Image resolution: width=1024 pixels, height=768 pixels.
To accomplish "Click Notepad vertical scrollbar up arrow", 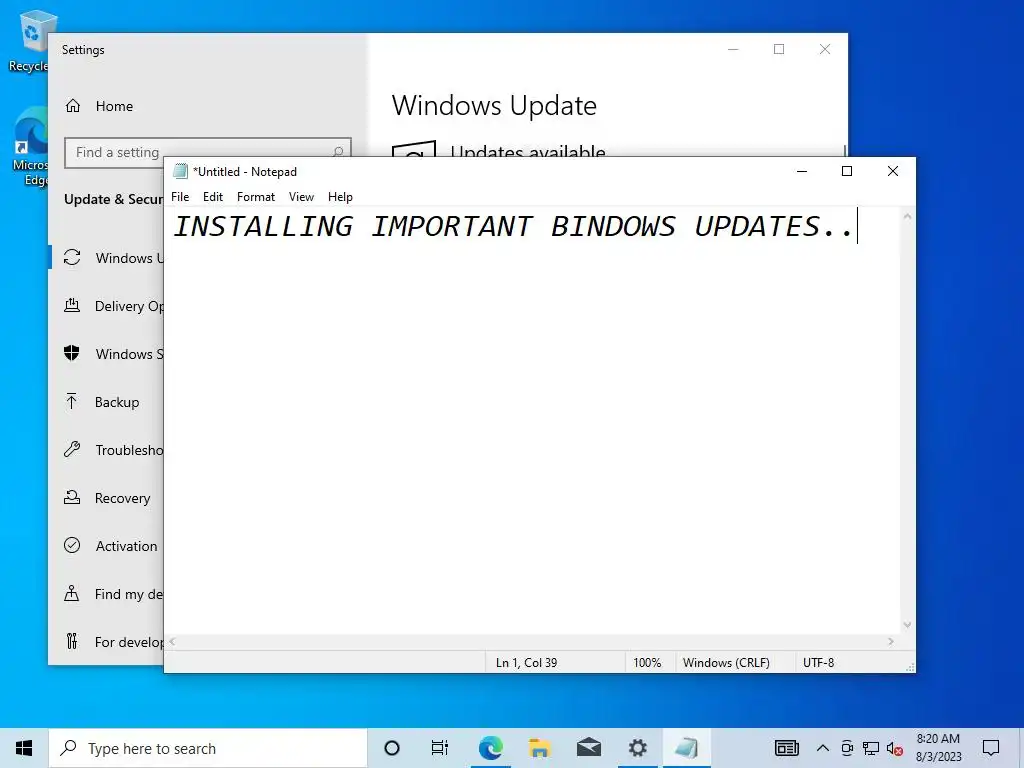I will click(x=907, y=216).
